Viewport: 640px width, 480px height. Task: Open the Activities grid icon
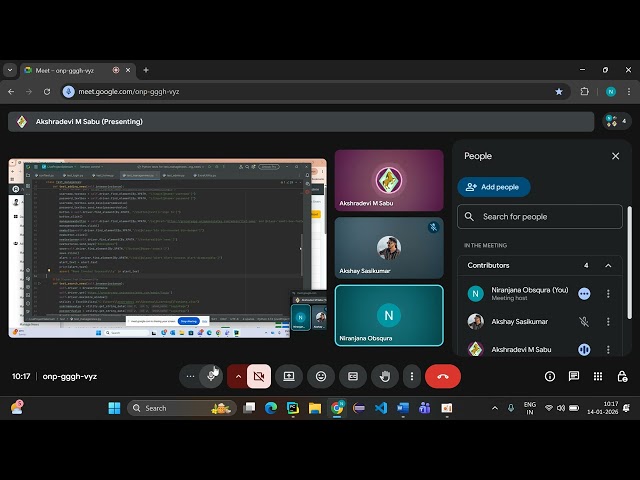click(x=598, y=376)
